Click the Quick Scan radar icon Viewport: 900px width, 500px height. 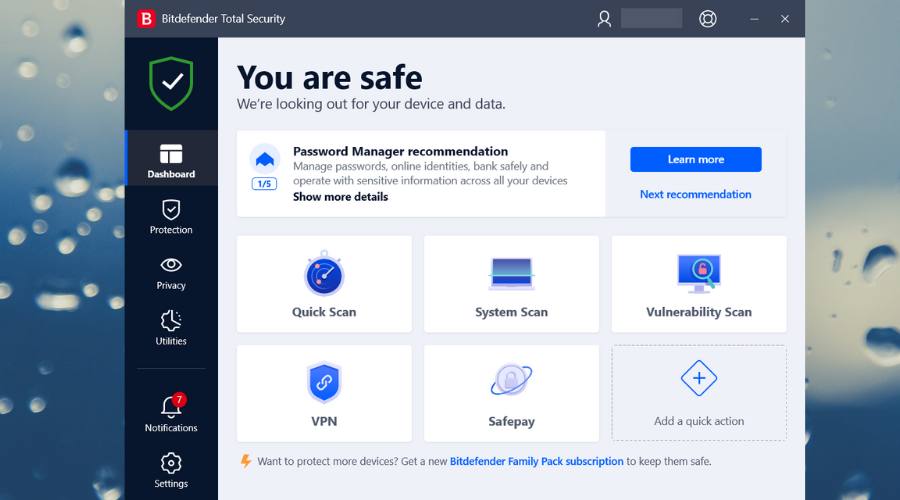(324, 273)
